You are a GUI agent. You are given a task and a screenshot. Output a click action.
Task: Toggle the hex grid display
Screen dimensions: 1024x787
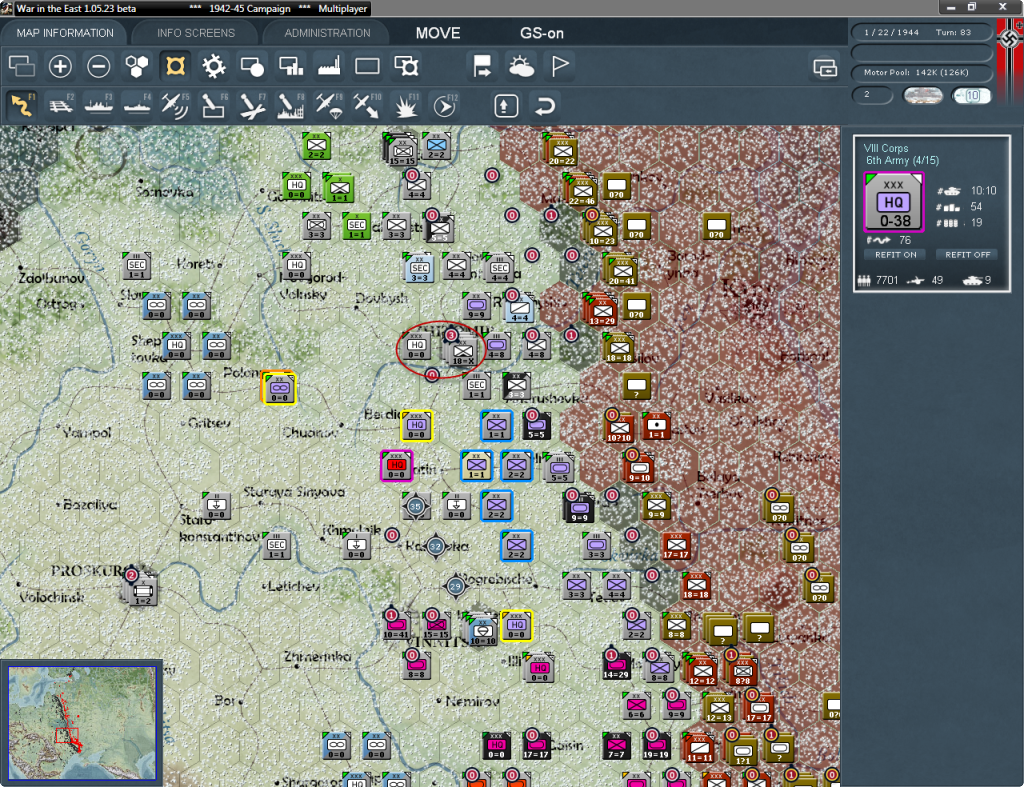tap(136, 66)
